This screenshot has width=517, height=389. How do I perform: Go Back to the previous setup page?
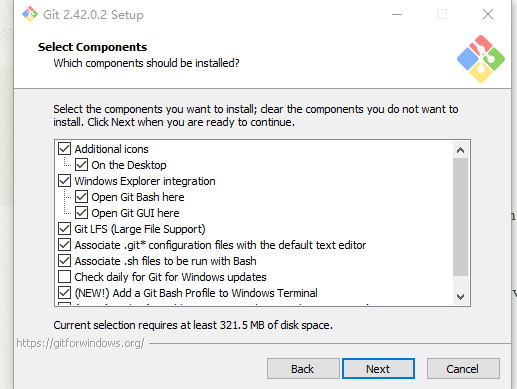point(303,369)
